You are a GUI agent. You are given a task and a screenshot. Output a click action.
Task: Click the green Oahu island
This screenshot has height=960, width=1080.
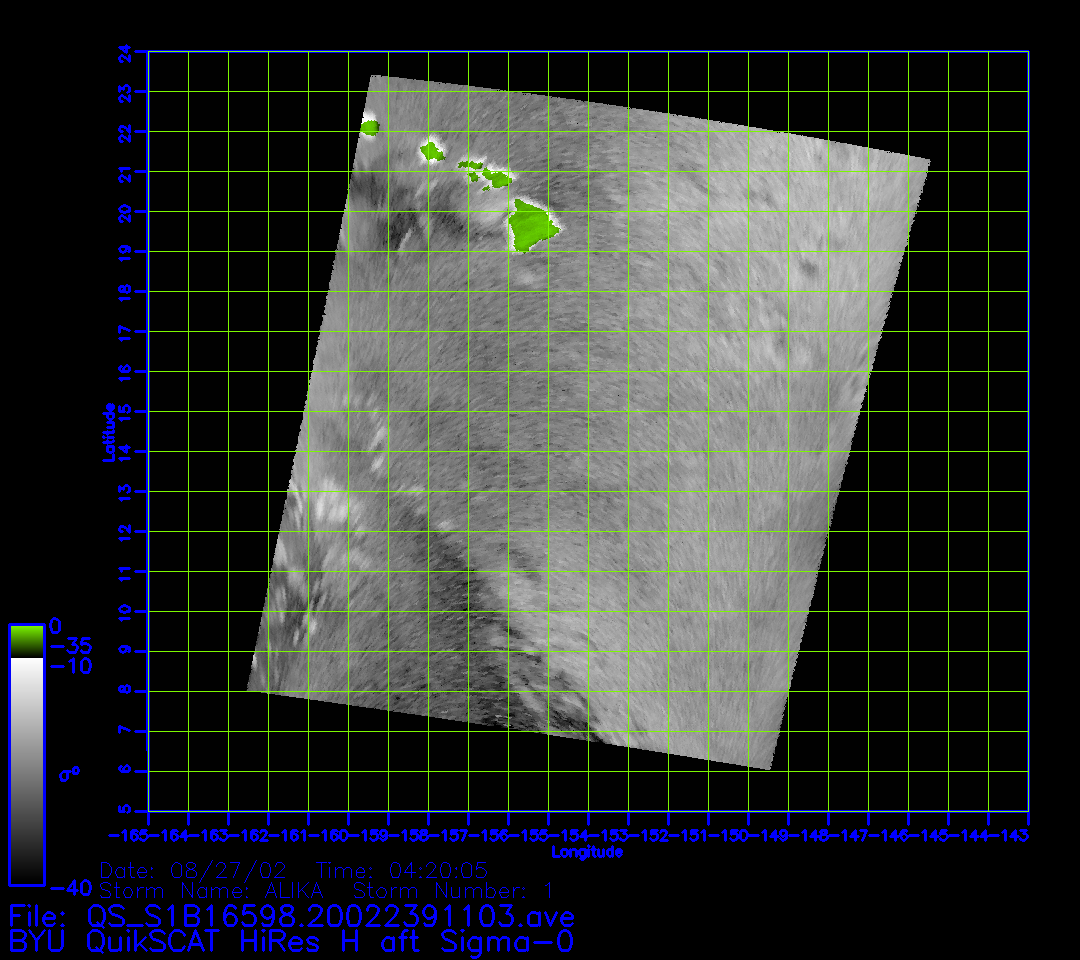point(432,151)
